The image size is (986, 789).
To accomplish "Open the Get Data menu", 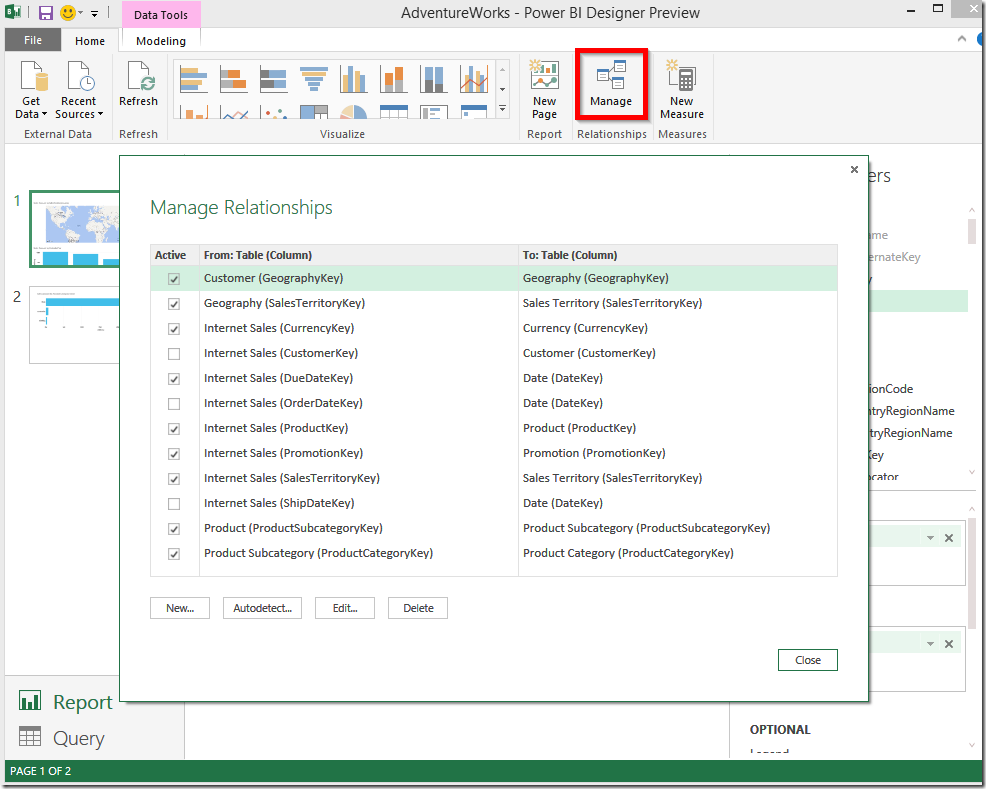I will [31, 90].
